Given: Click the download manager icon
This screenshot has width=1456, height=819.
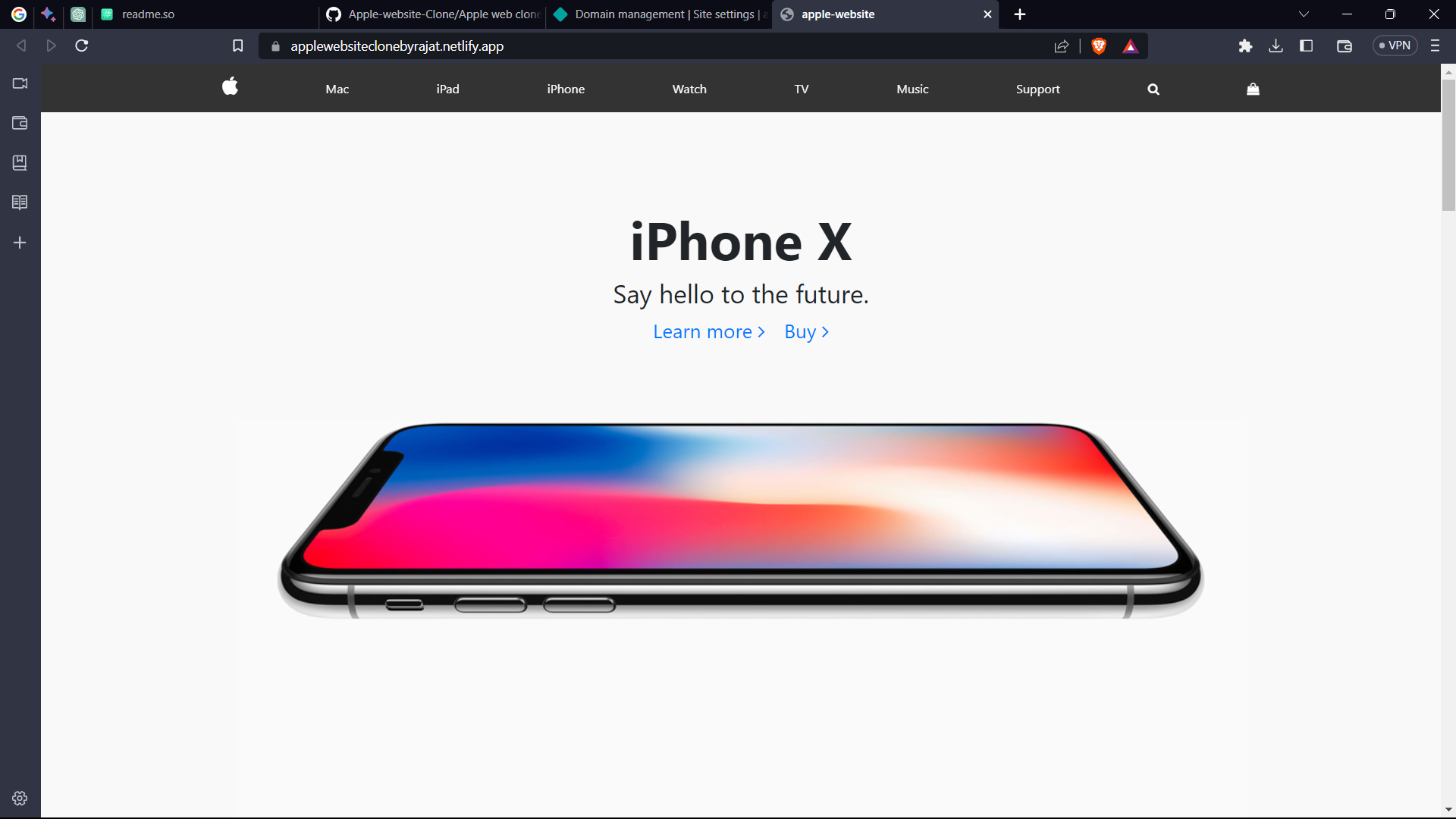Looking at the screenshot, I should 1276,45.
